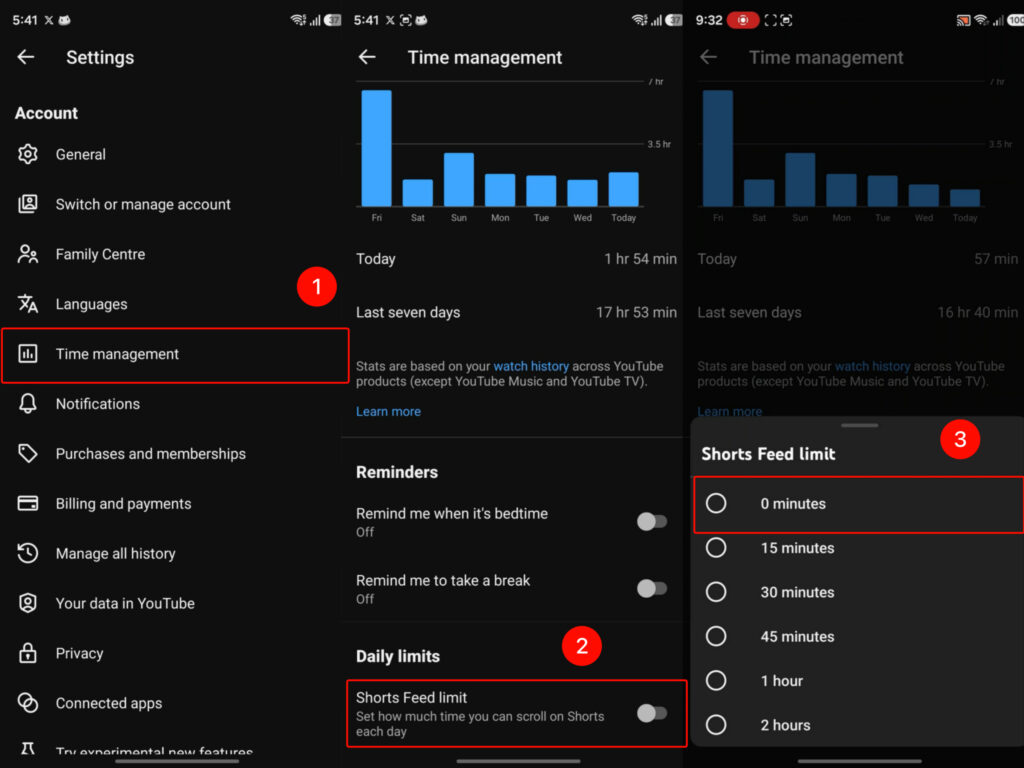Tap the Sun bar in the middle screen chart

click(458, 180)
